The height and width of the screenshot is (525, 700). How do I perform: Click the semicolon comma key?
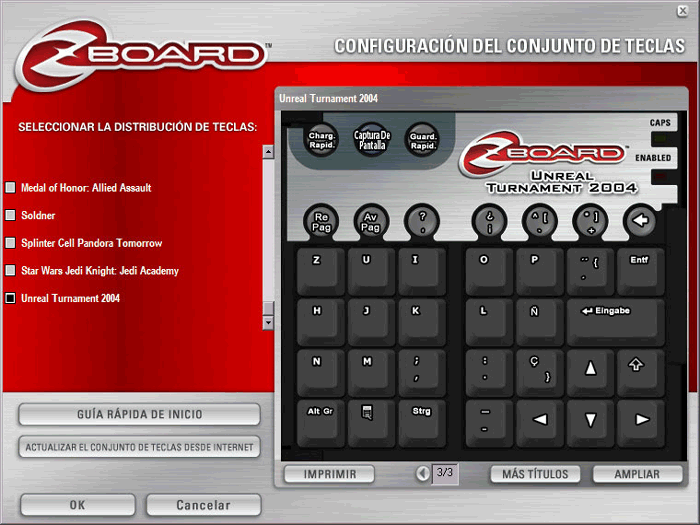tap(421, 372)
